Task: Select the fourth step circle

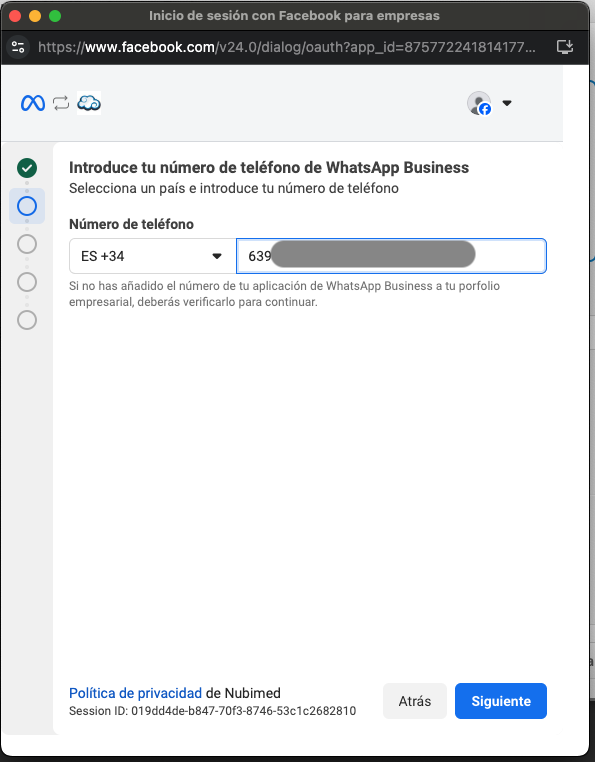Action: coord(27,282)
